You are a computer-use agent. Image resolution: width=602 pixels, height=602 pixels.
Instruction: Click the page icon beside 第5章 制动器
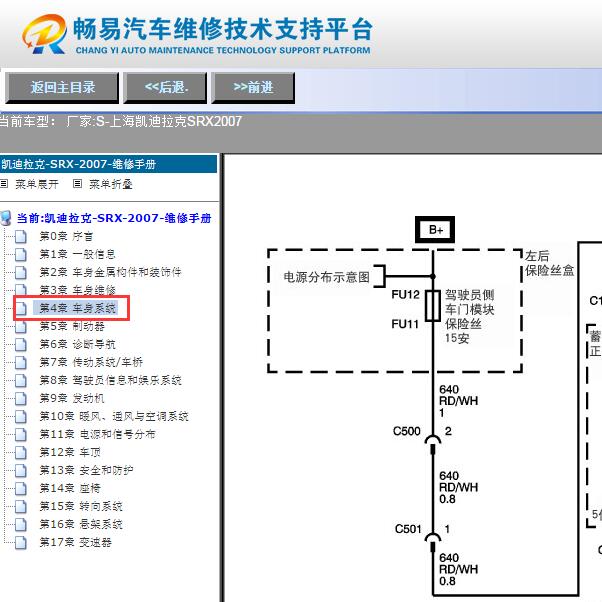[x=21, y=327]
